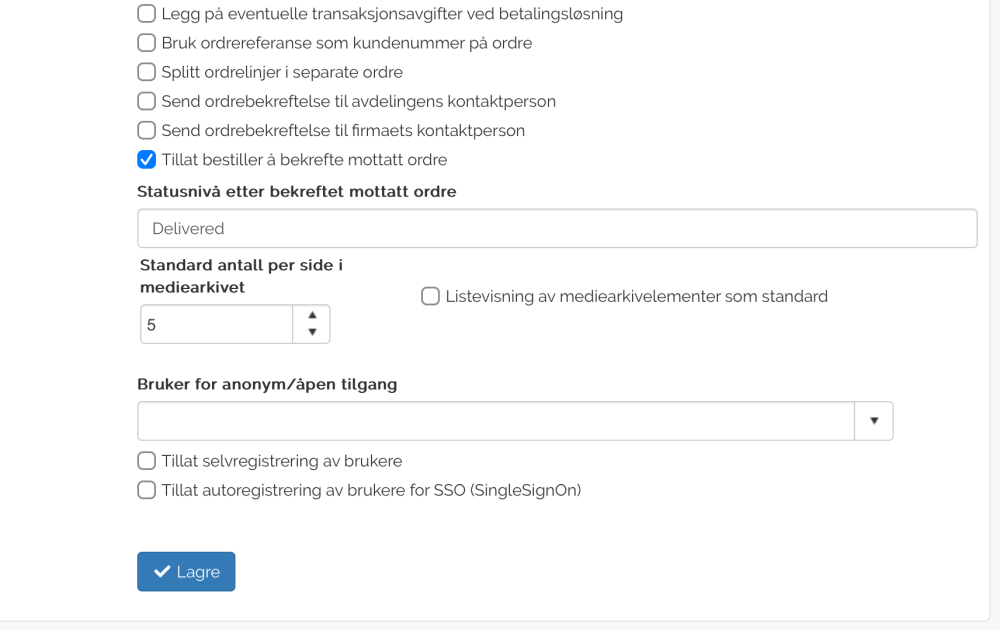Enable Splitt ordrelinjer i separate ordre
The image size is (1000, 630).
147,72
